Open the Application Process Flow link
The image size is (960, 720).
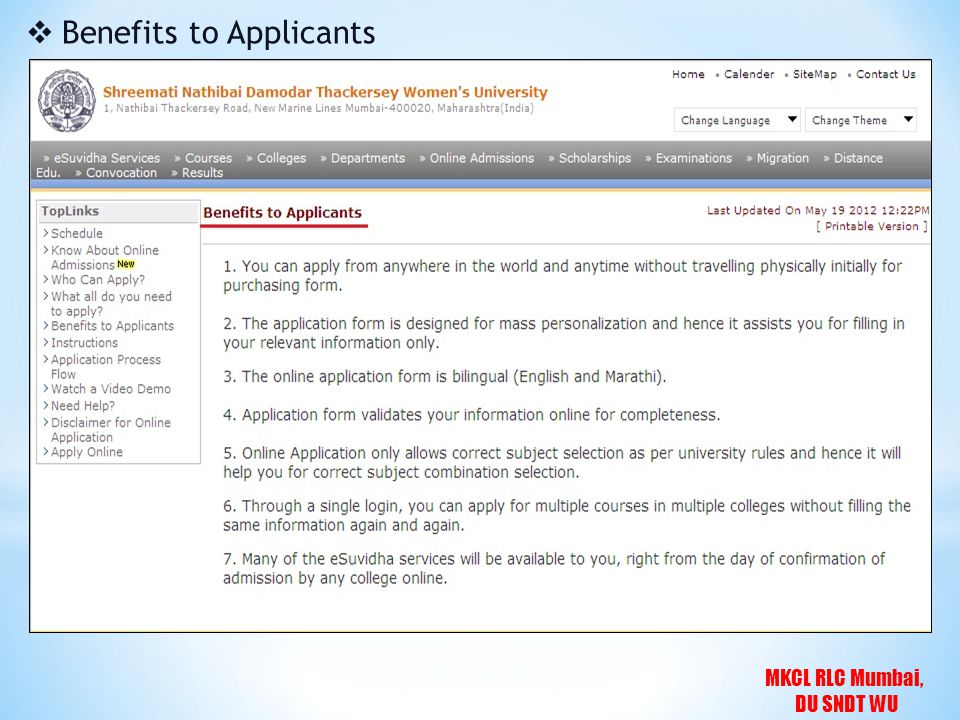(105, 367)
